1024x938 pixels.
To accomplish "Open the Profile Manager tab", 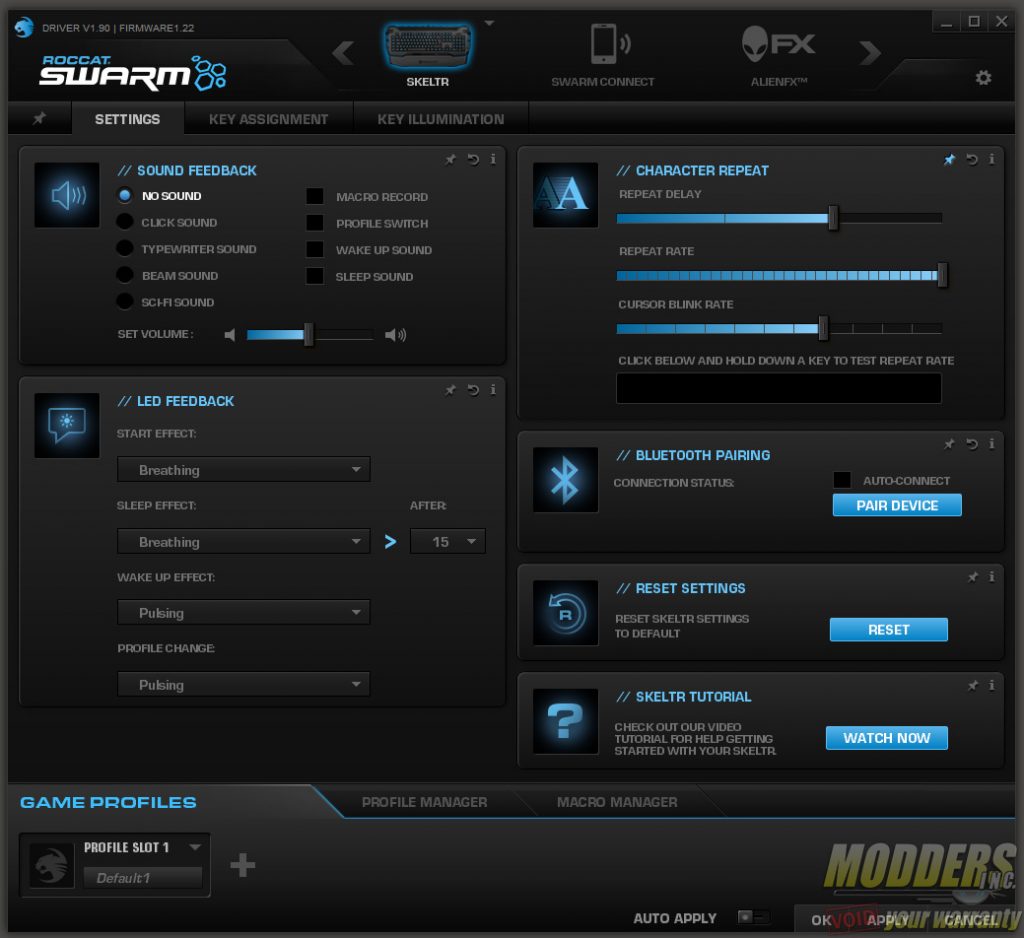I will [x=424, y=801].
